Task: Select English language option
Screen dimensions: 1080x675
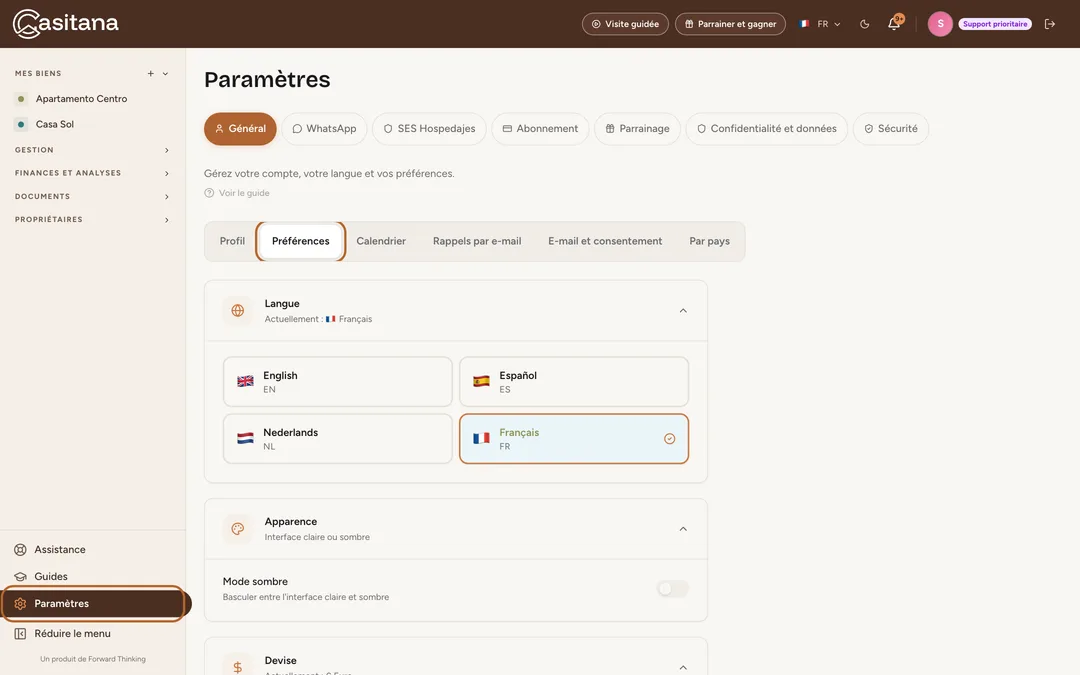Action: (x=338, y=382)
